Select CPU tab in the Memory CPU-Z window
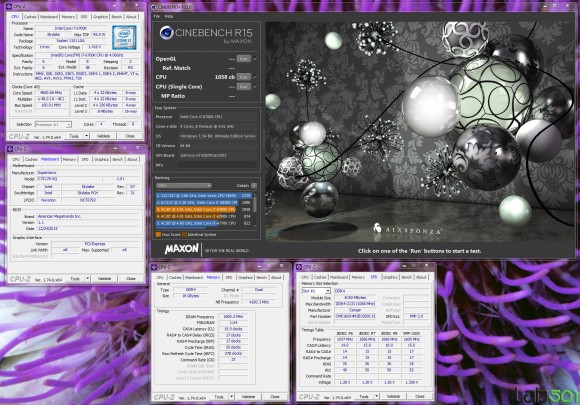Viewport: 580px width, 405px height. (x=160, y=277)
